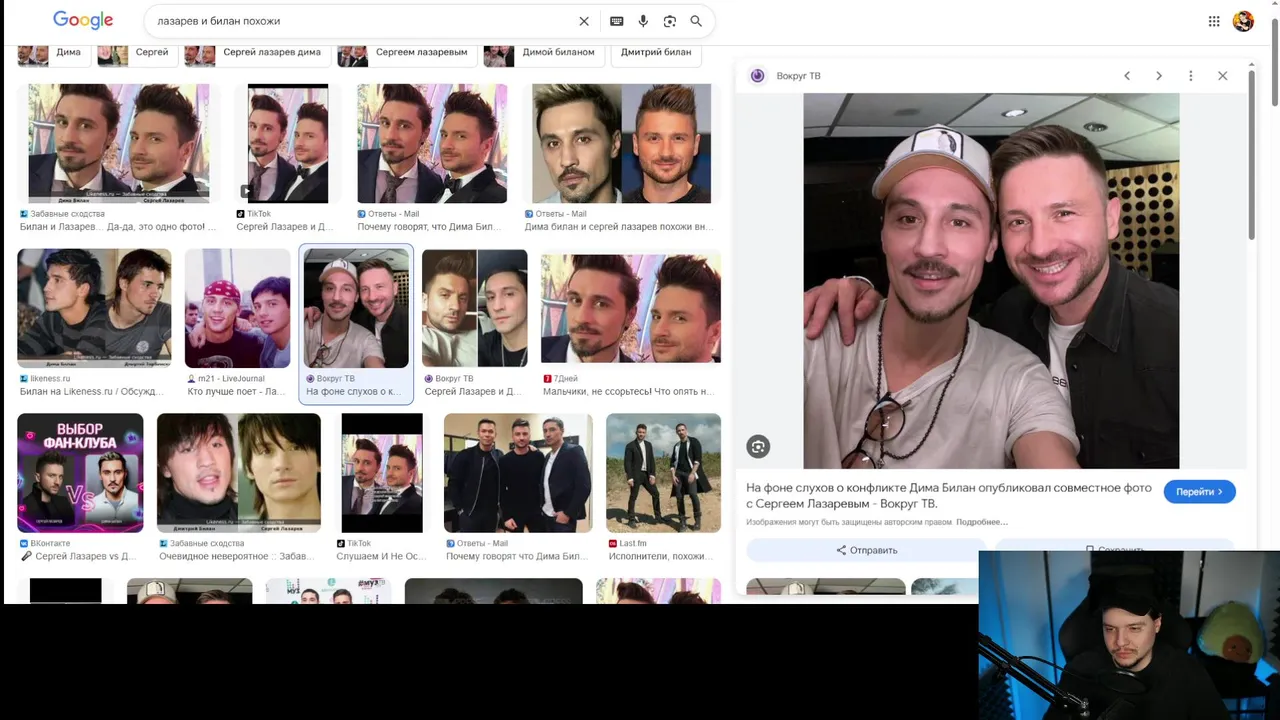Open the Забавные сходства Билан и Лазарев thumbnail
This screenshot has width=1280, height=720.
pyautogui.click(x=119, y=143)
